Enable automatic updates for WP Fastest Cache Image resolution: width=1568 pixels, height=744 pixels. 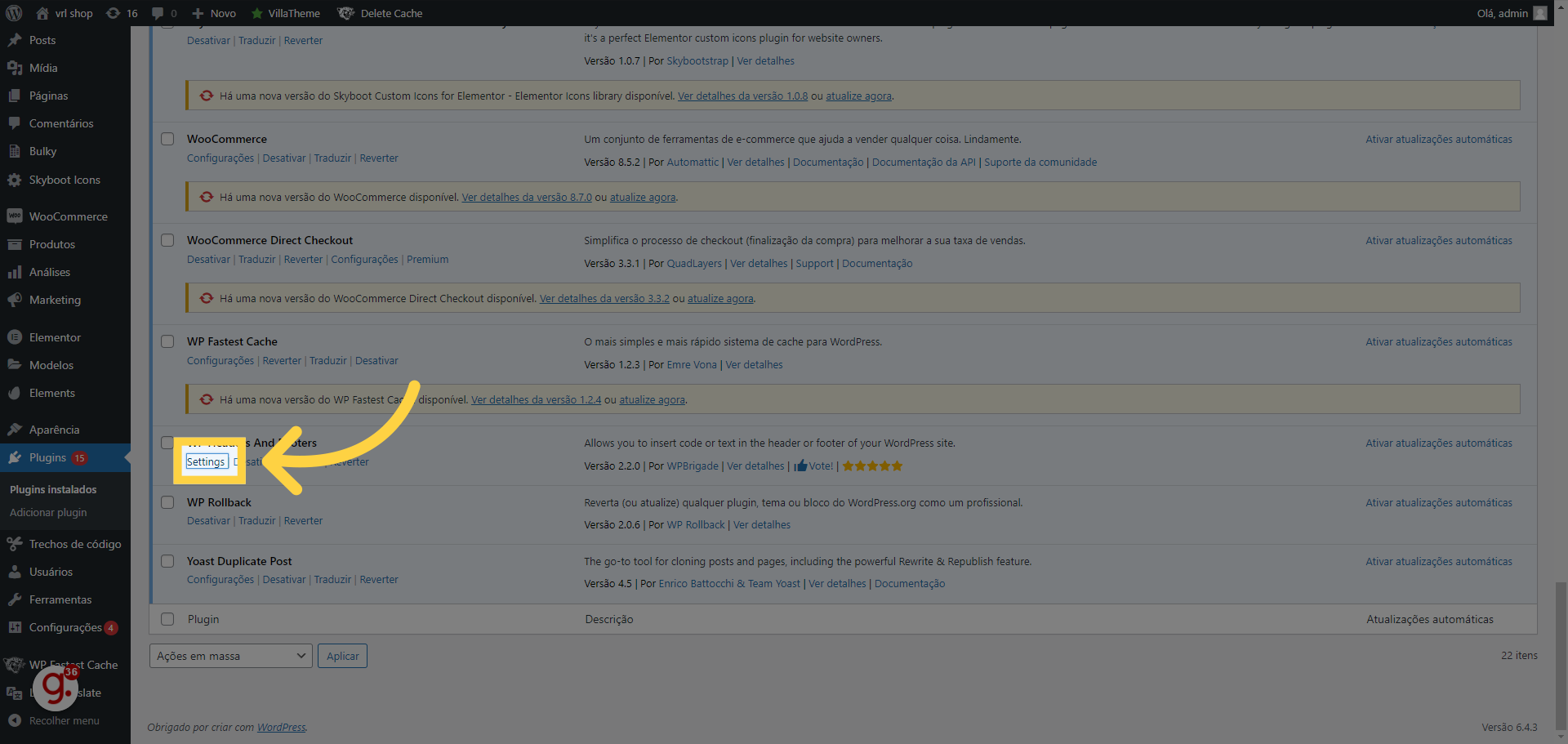1439,341
